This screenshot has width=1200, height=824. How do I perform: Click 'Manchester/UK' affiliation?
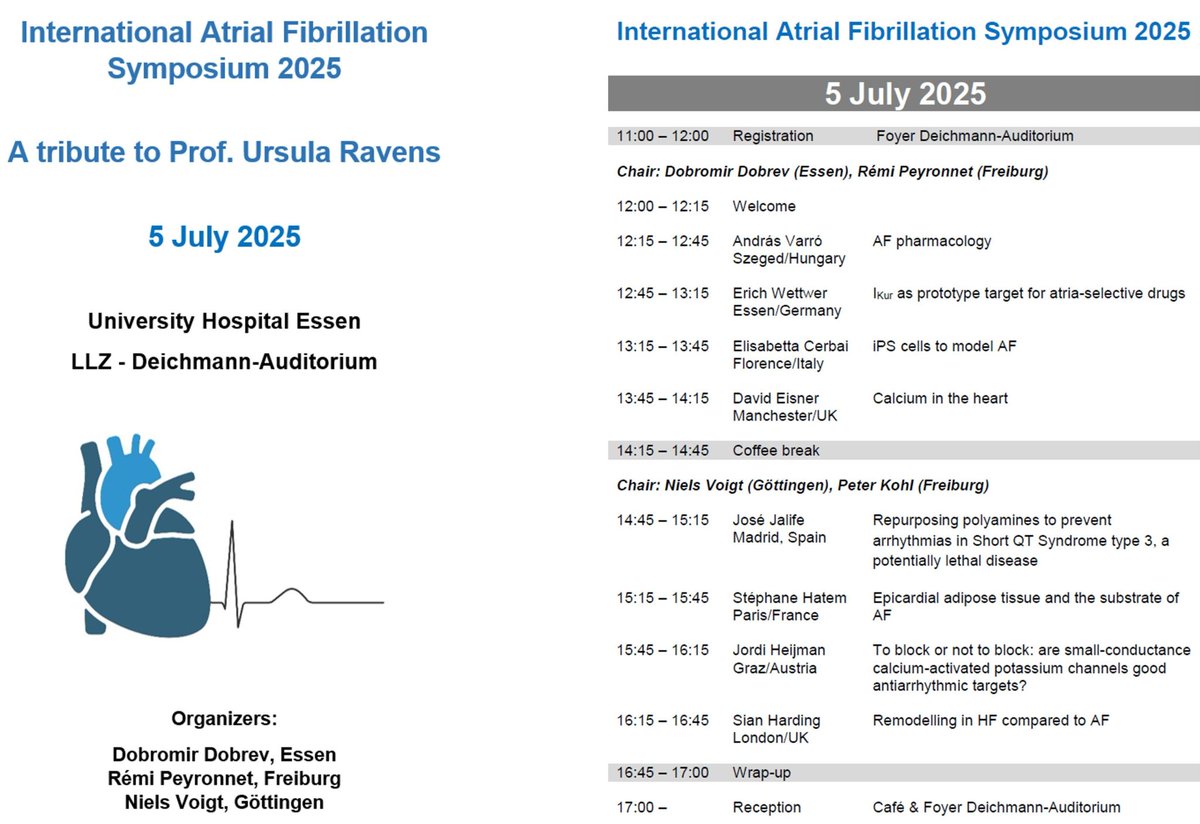point(783,415)
